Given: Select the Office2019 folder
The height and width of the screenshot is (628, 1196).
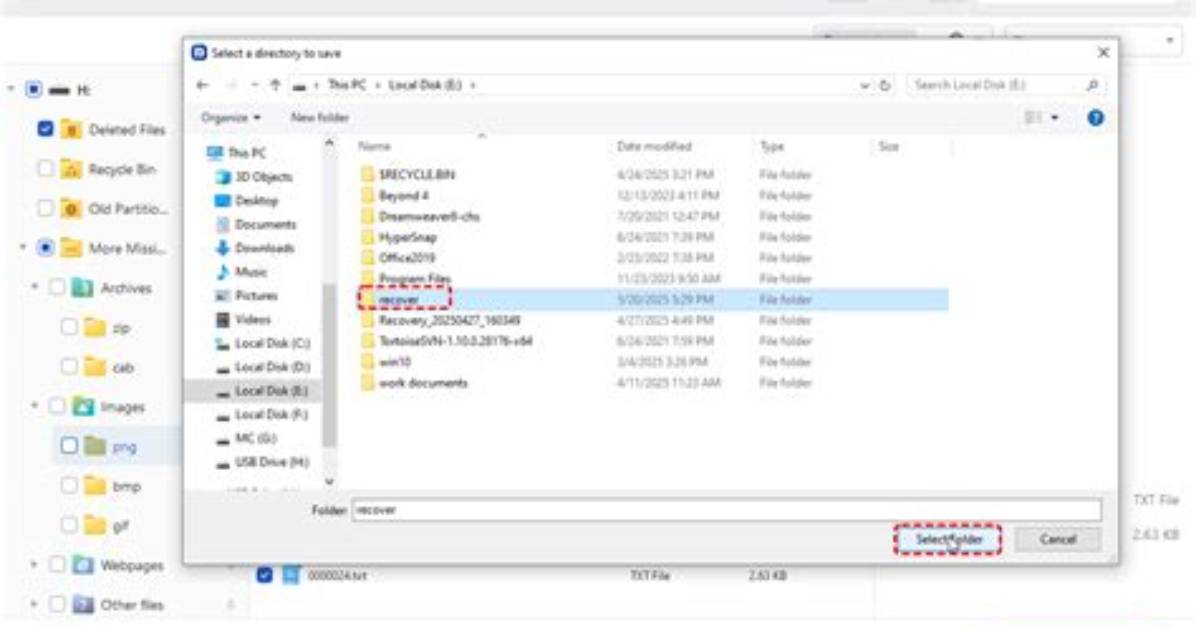Looking at the screenshot, I should coord(398,258).
